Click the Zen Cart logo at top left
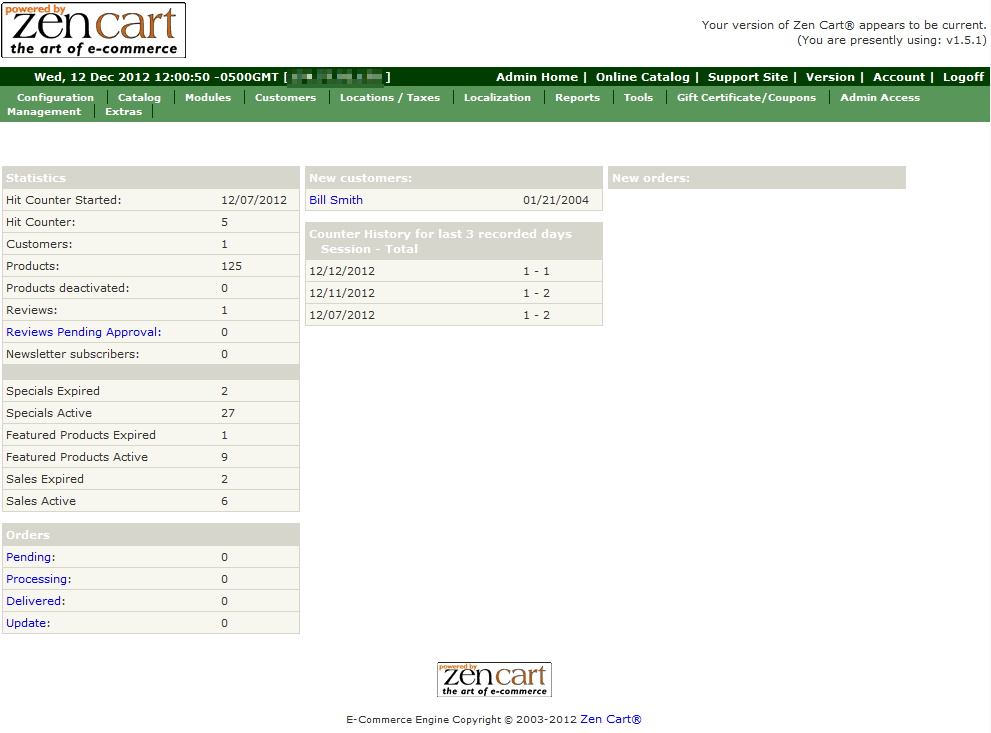Screen dimensions: 991x733 pyautogui.click(x=94, y=31)
